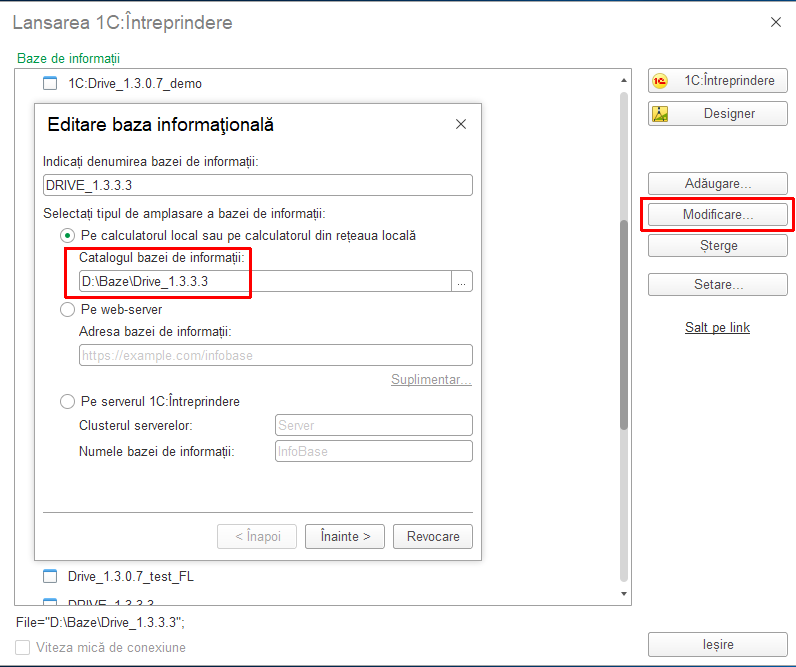Enable Viteza mică de conexiune checkbox

coord(23,647)
